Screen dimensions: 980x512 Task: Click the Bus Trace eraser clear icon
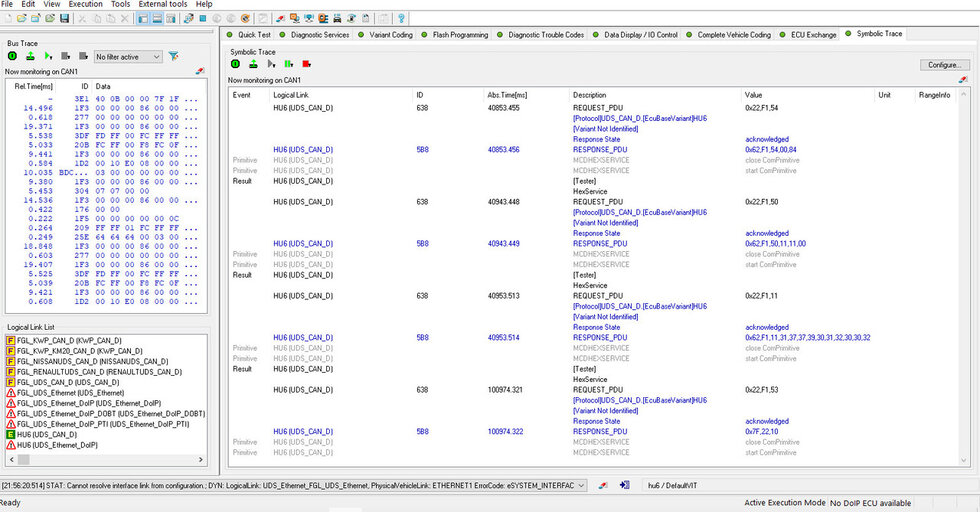(200, 72)
